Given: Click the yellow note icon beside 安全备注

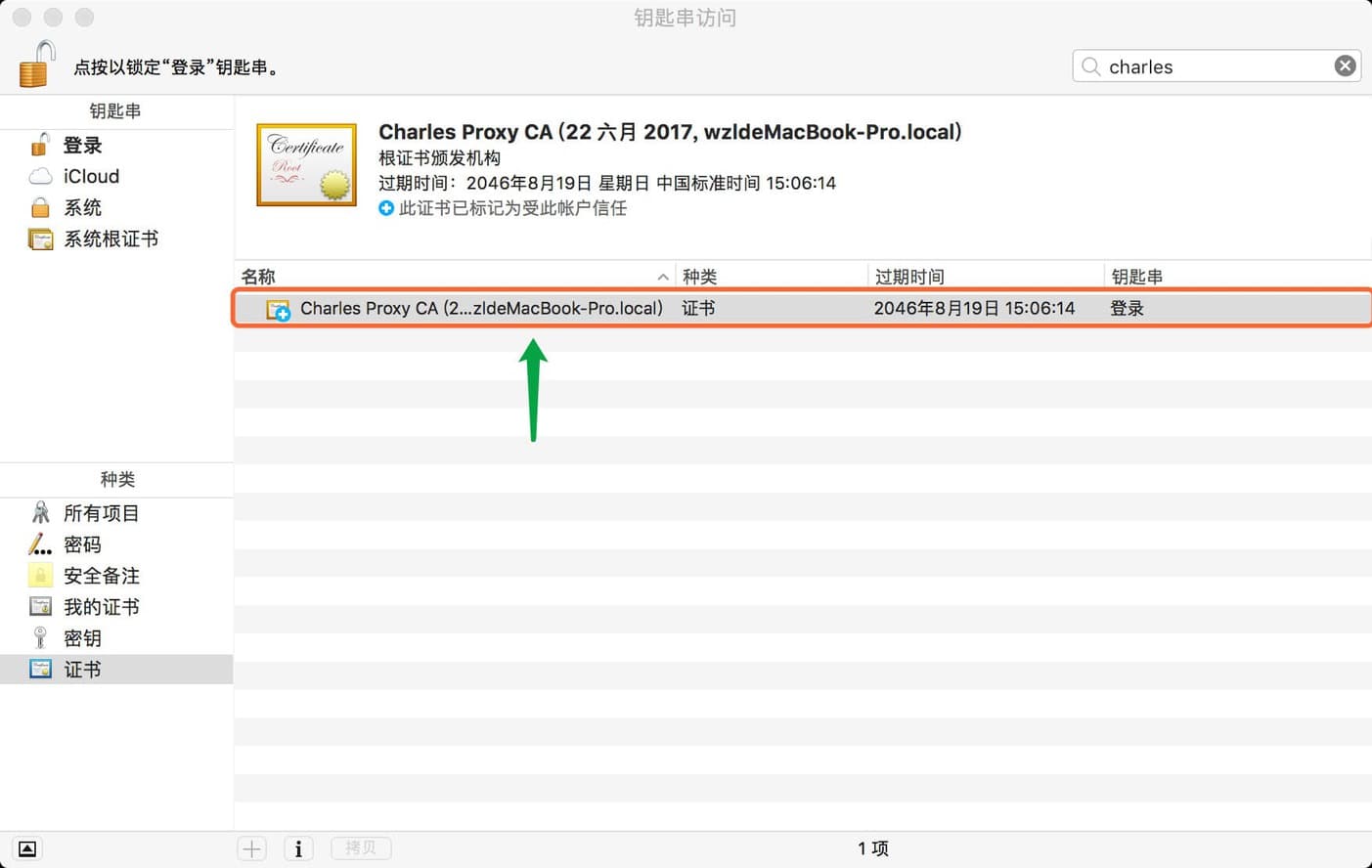Looking at the screenshot, I should (x=40, y=575).
